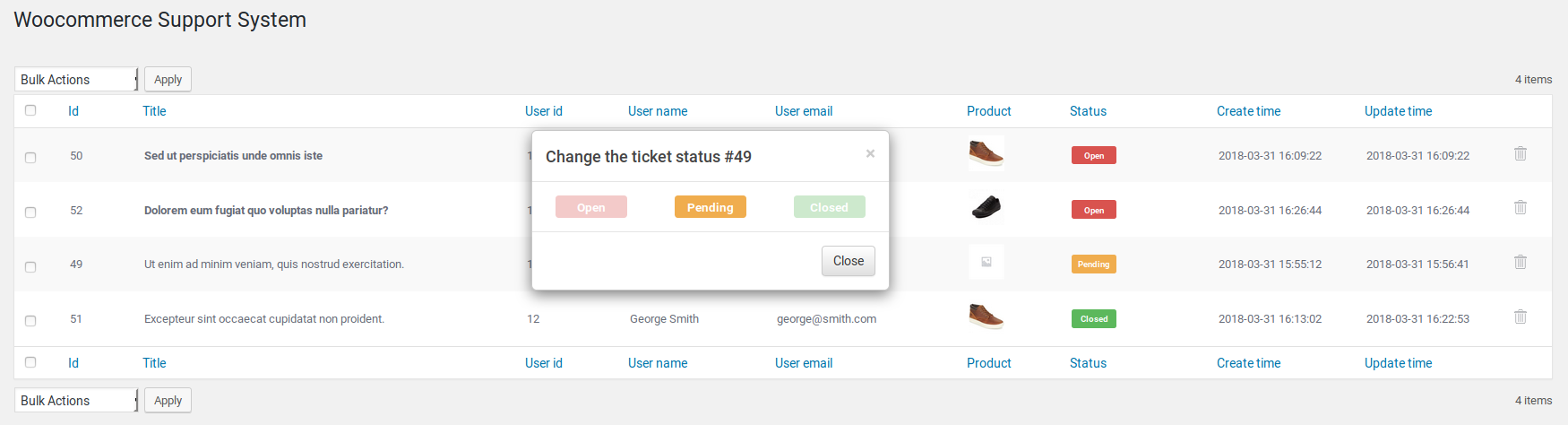Trash ticket 51 via its icon
The height and width of the screenshot is (425, 1568).
click(x=1521, y=317)
